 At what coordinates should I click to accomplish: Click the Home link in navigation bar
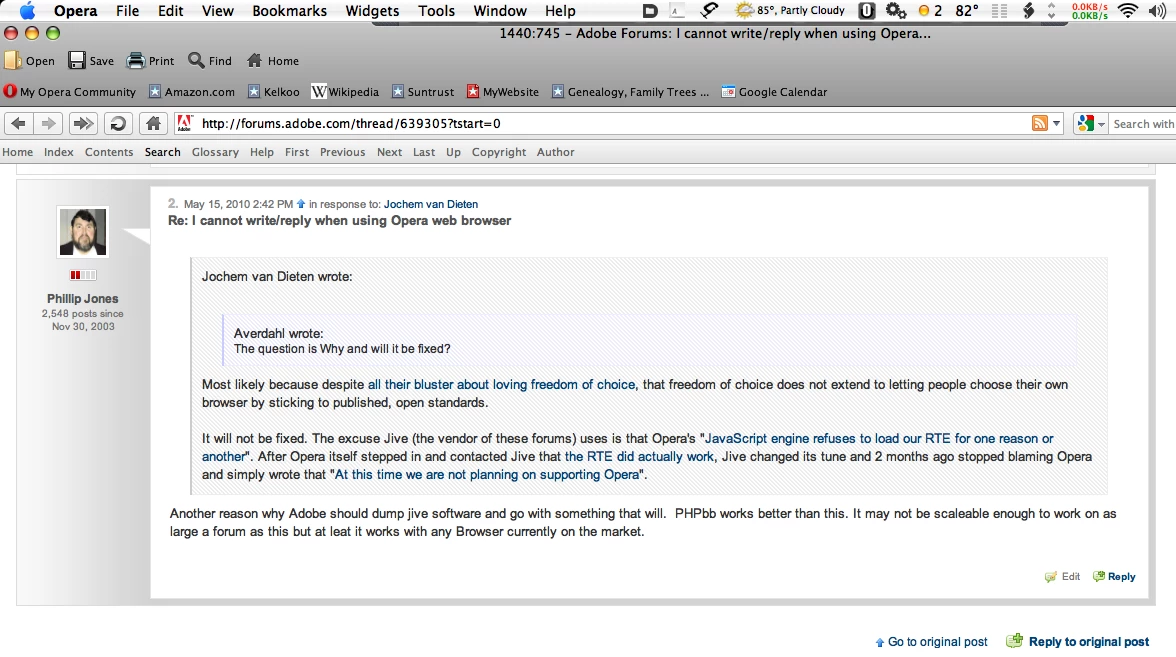tap(17, 152)
